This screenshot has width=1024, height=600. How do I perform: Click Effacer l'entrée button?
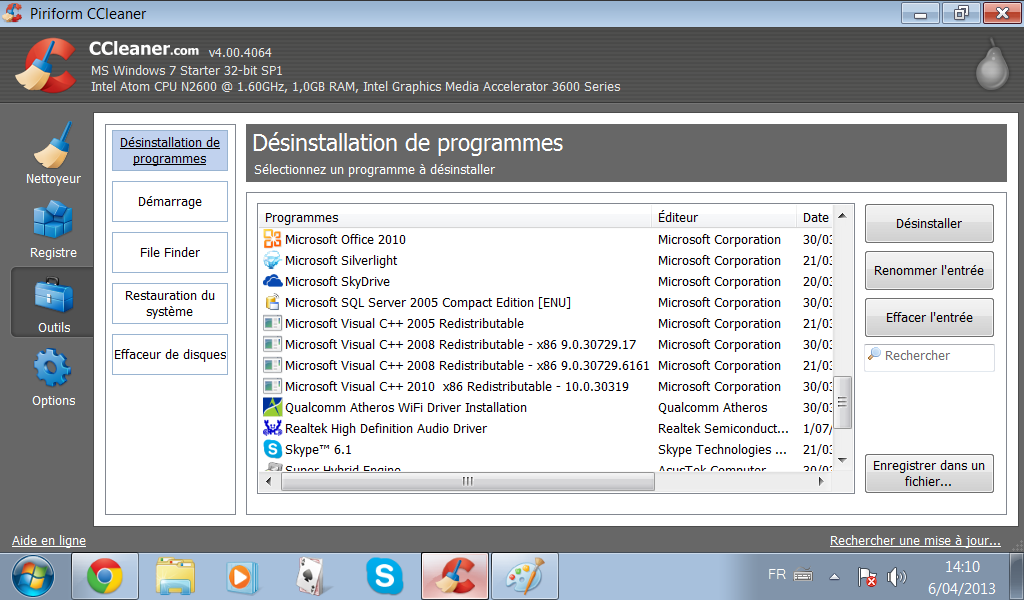coord(929,317)
